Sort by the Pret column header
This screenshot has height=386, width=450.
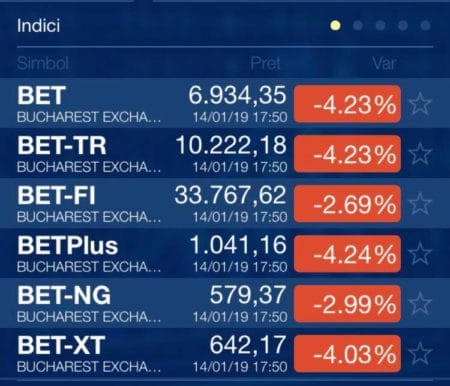[265, 63]
